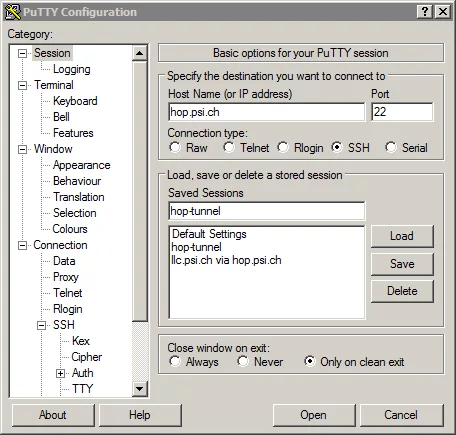
Task: Open the Colours category
Action: [70, 229]
